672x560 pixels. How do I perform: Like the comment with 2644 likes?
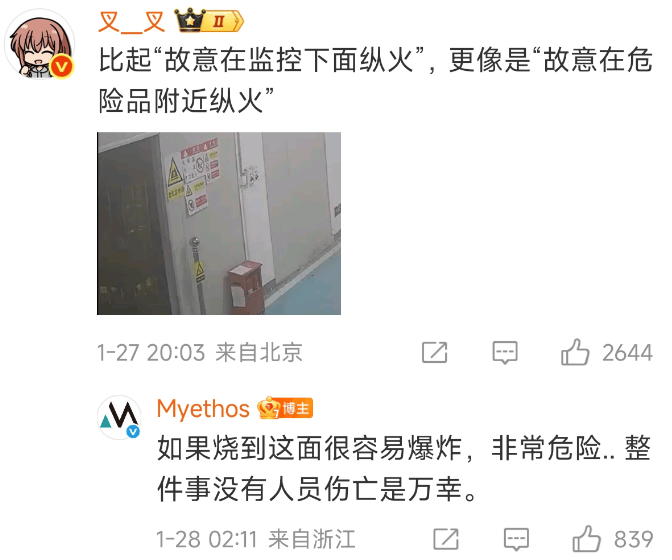[575, 352]
